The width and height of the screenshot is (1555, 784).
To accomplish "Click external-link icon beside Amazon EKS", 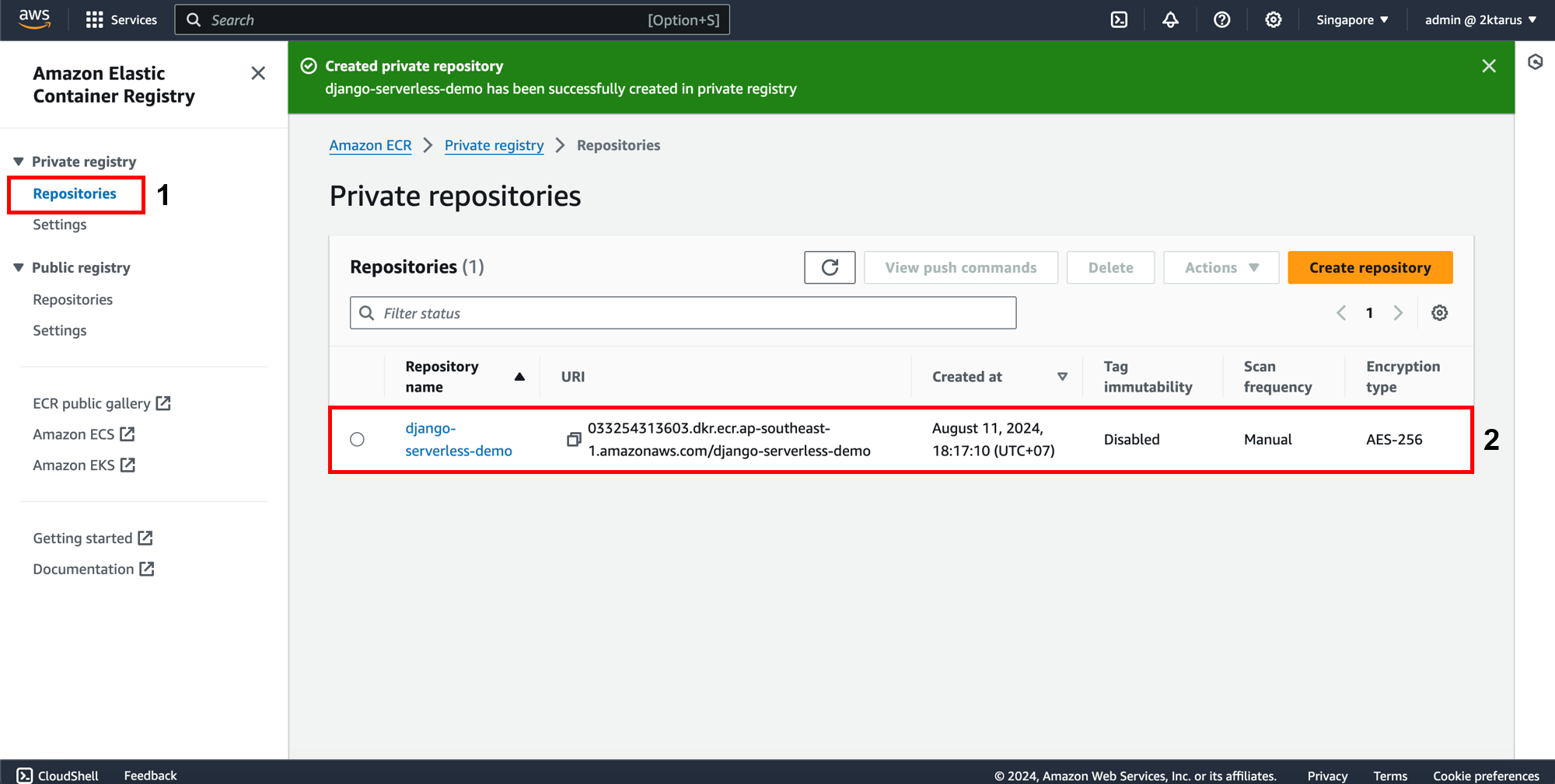I will pyautogui.click(x=128, y=465).
